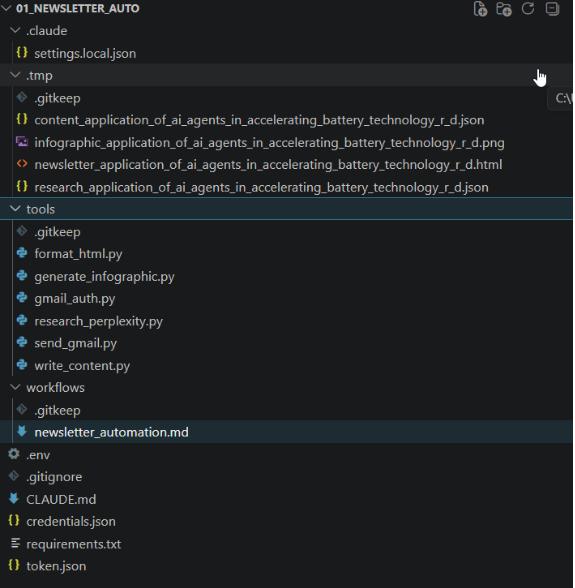Image resolution: width=575 pixels, height=588 pixels.
Task: Click the JSON braces icon beside token.json
Action: [14, 565]
